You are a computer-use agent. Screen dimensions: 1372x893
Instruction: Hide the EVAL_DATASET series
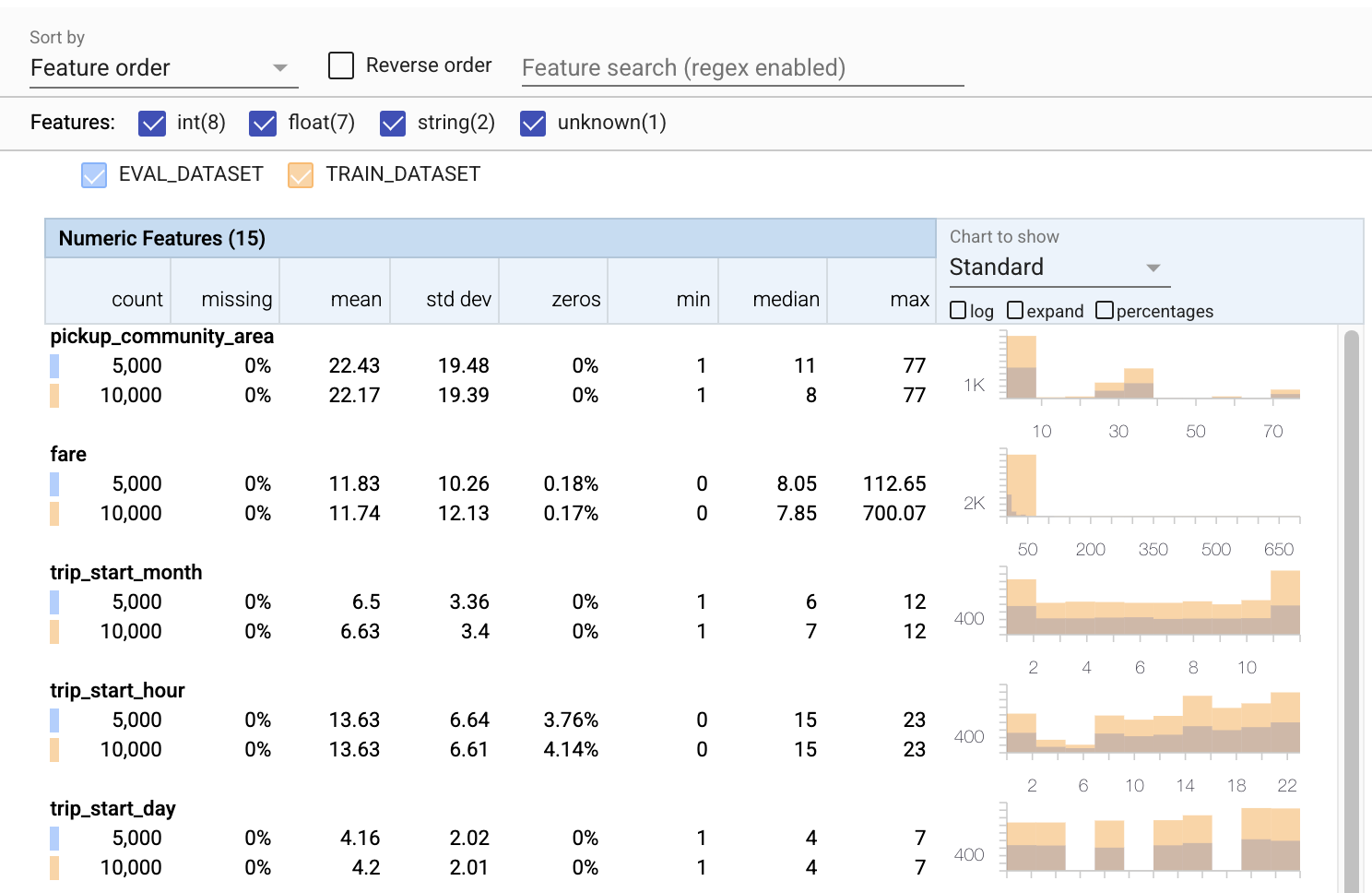pos(94,175)
